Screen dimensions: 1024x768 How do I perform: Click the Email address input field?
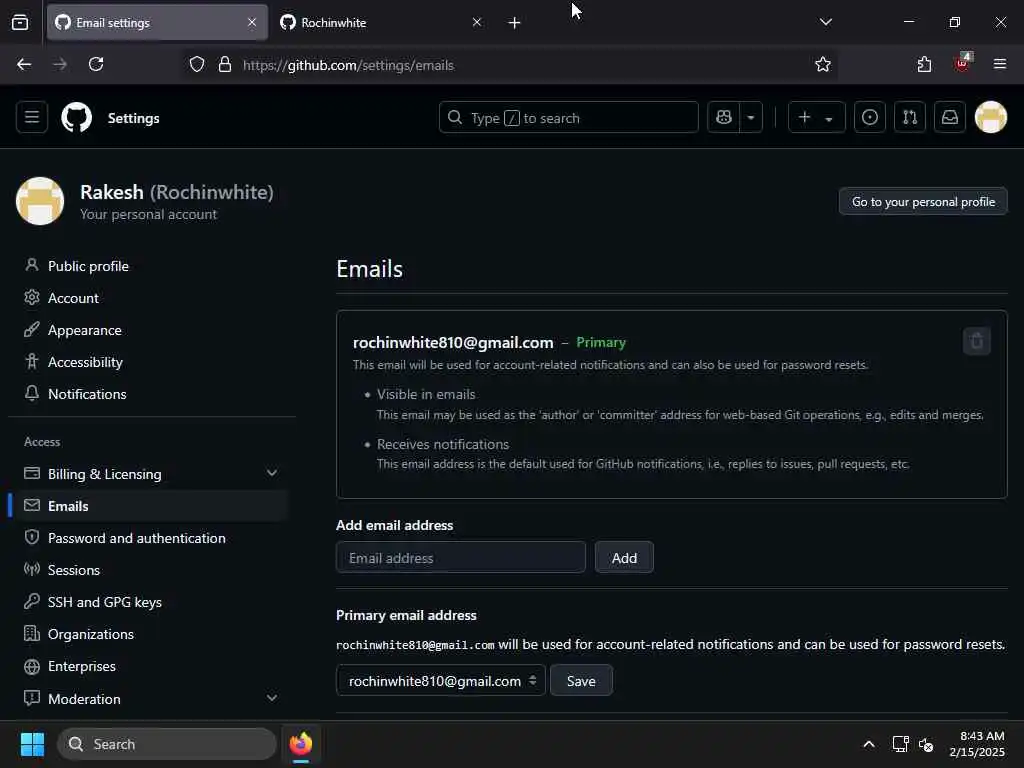460,557
